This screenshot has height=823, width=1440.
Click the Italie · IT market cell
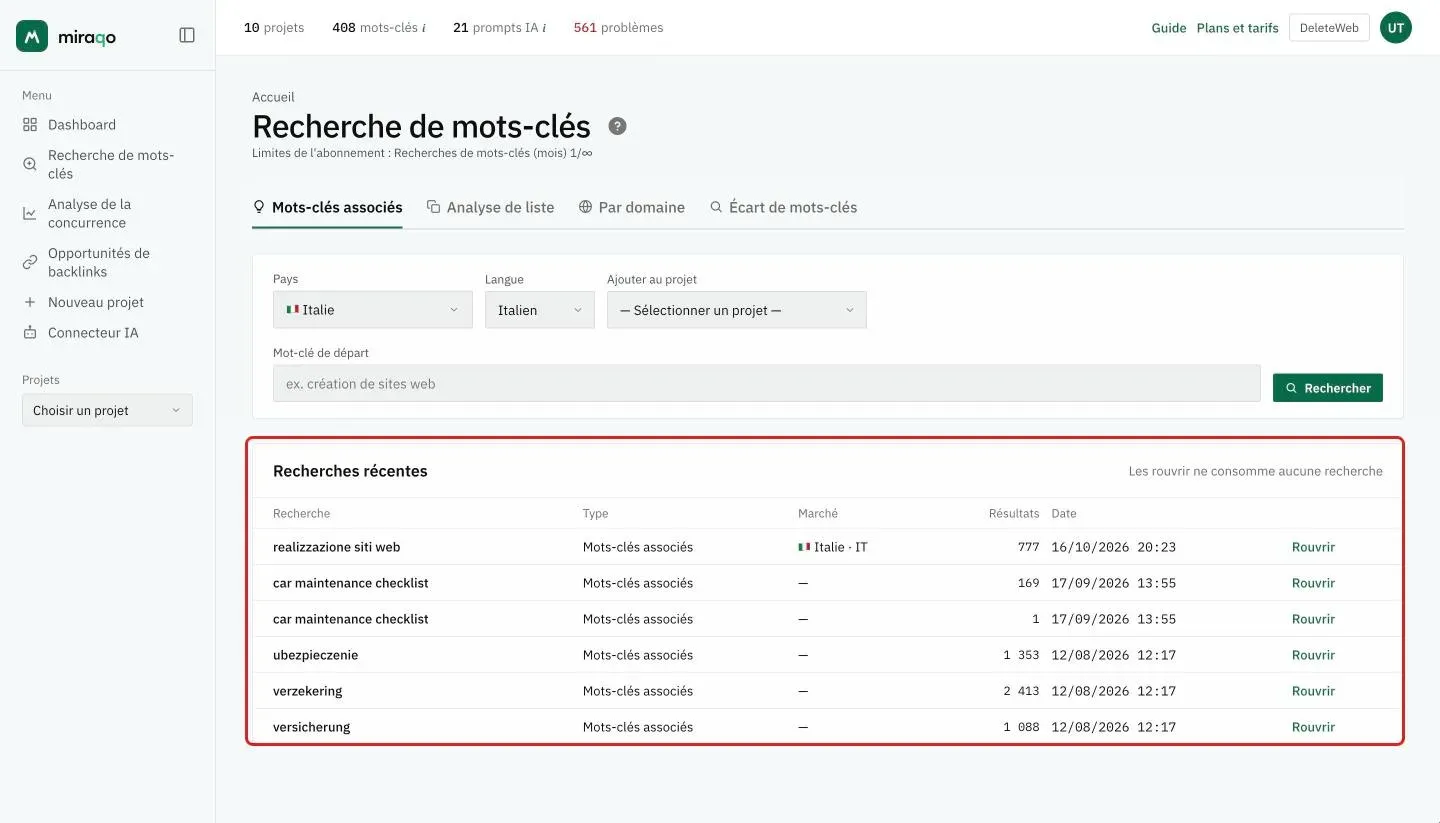[832, 547]
